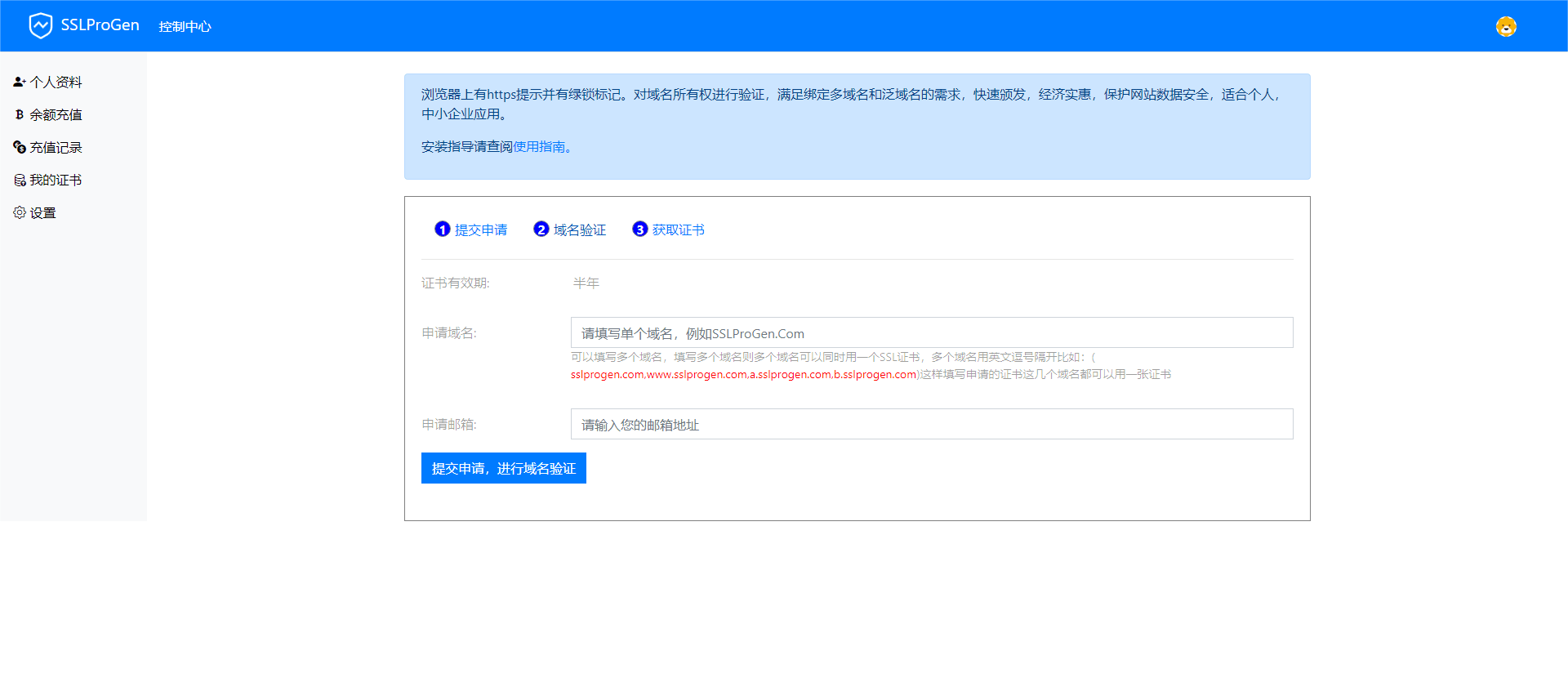
Task: Open 我的证书 in the sidebar
Action: [x=56, y=180]
